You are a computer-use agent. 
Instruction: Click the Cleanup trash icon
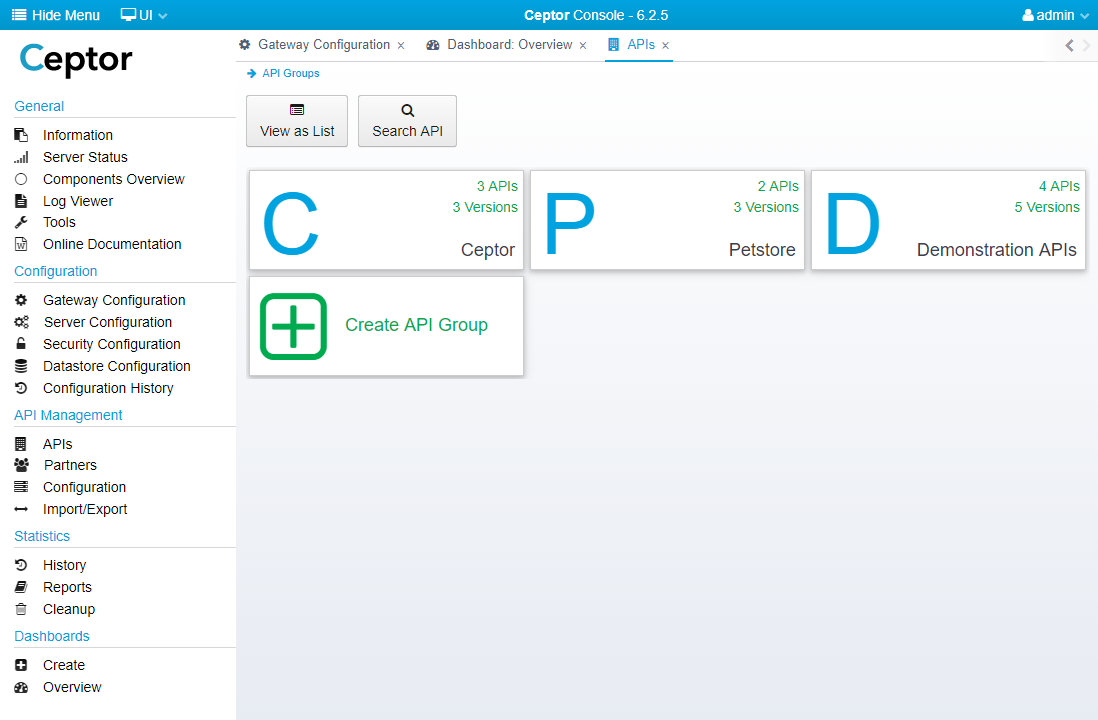click(x=21, y=609)
